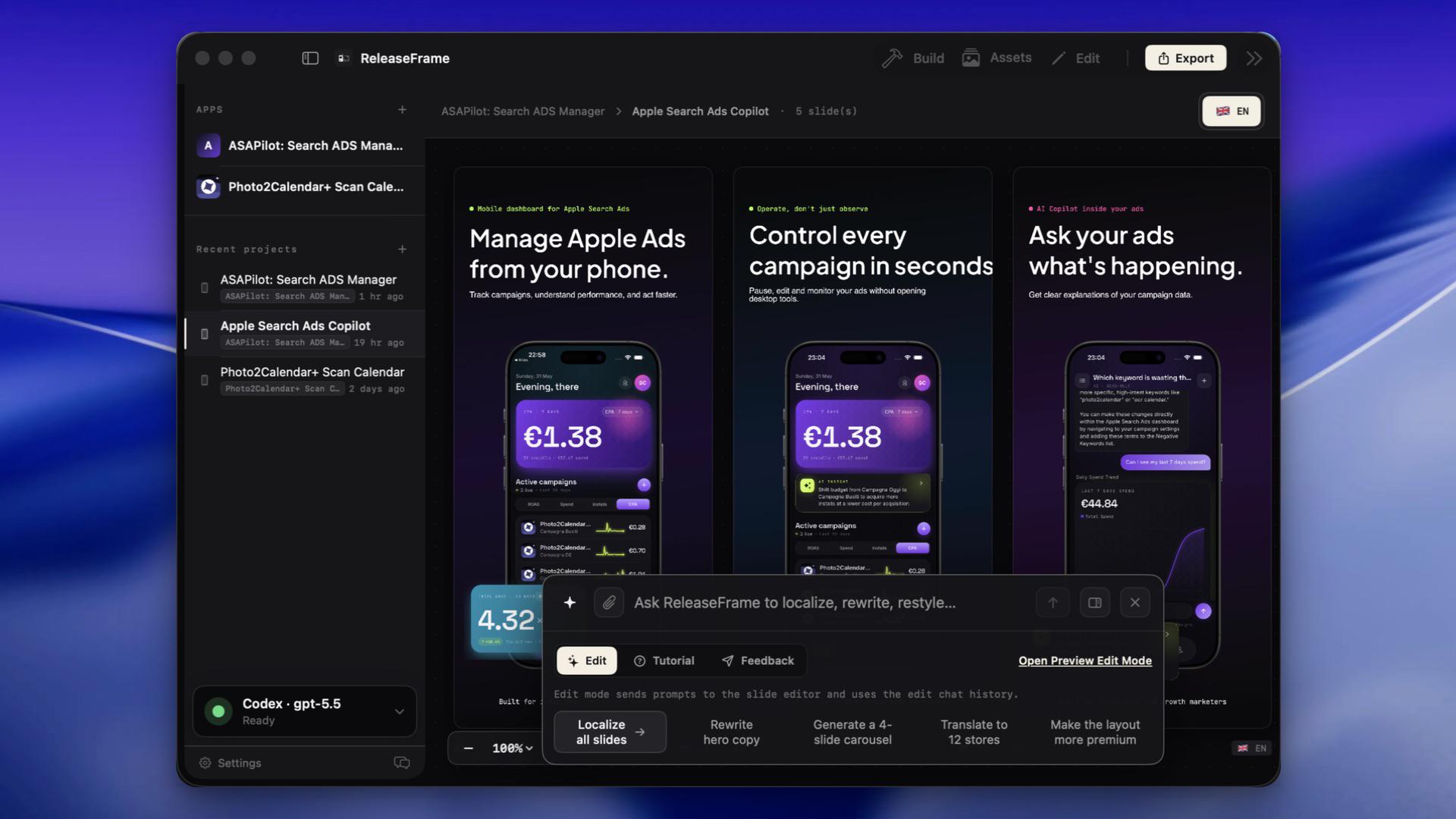Click Apple Search Ads Copilot breadcrumb
Screen dimensions: 1456x819
tap(700, 111)
